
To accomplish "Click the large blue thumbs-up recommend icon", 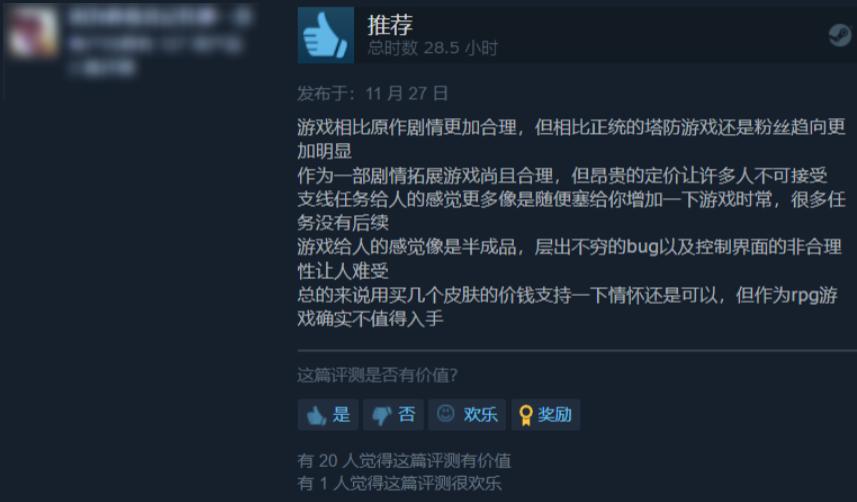I will pos(326,35).
